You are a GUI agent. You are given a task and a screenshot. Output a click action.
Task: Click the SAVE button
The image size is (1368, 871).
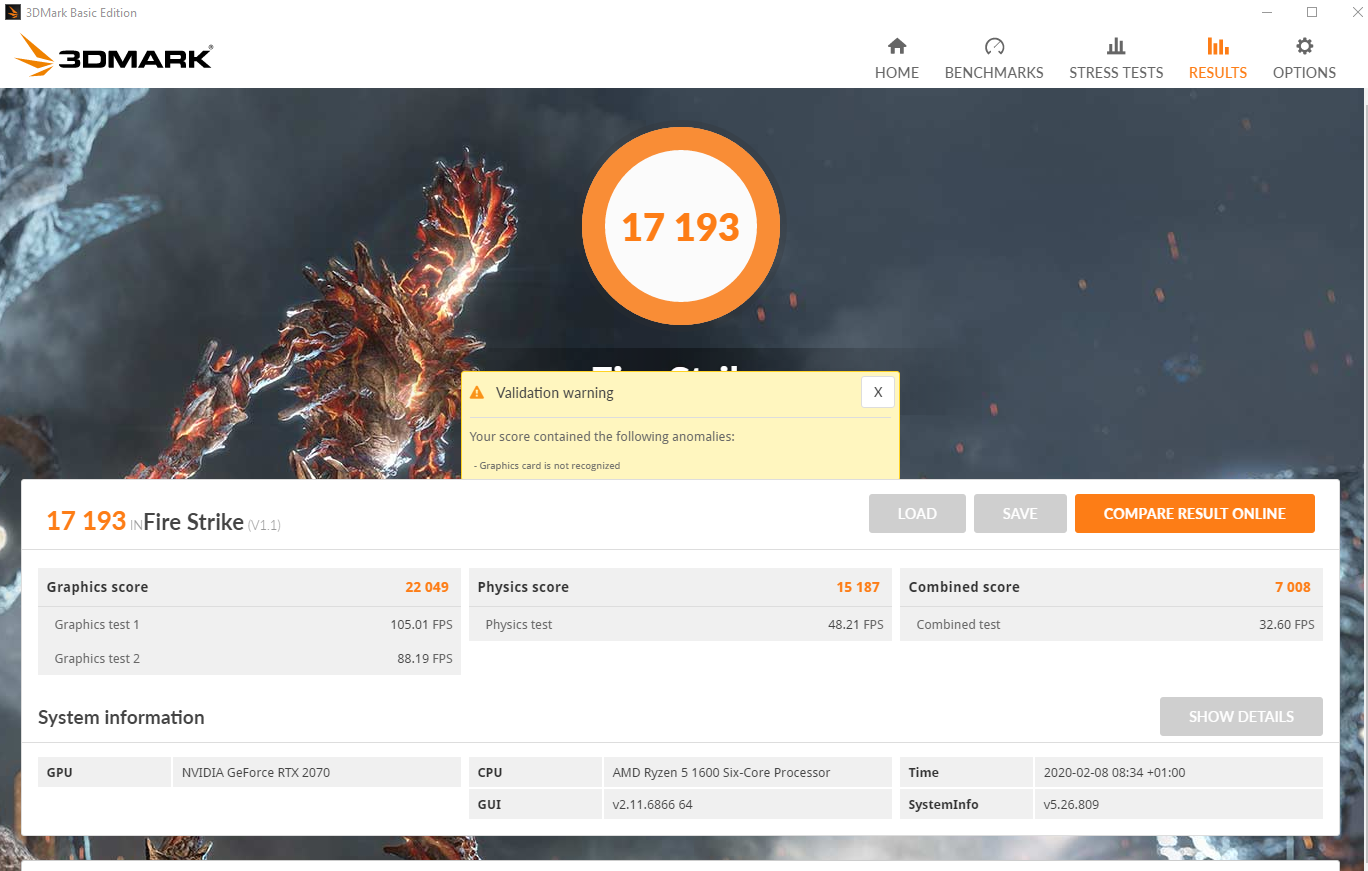[x=1020, y=514]
